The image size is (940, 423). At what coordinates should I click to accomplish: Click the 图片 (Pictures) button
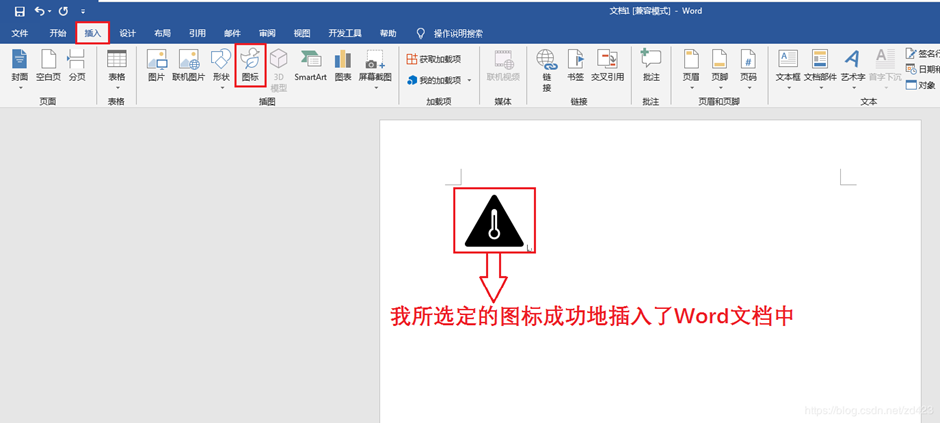156,65
